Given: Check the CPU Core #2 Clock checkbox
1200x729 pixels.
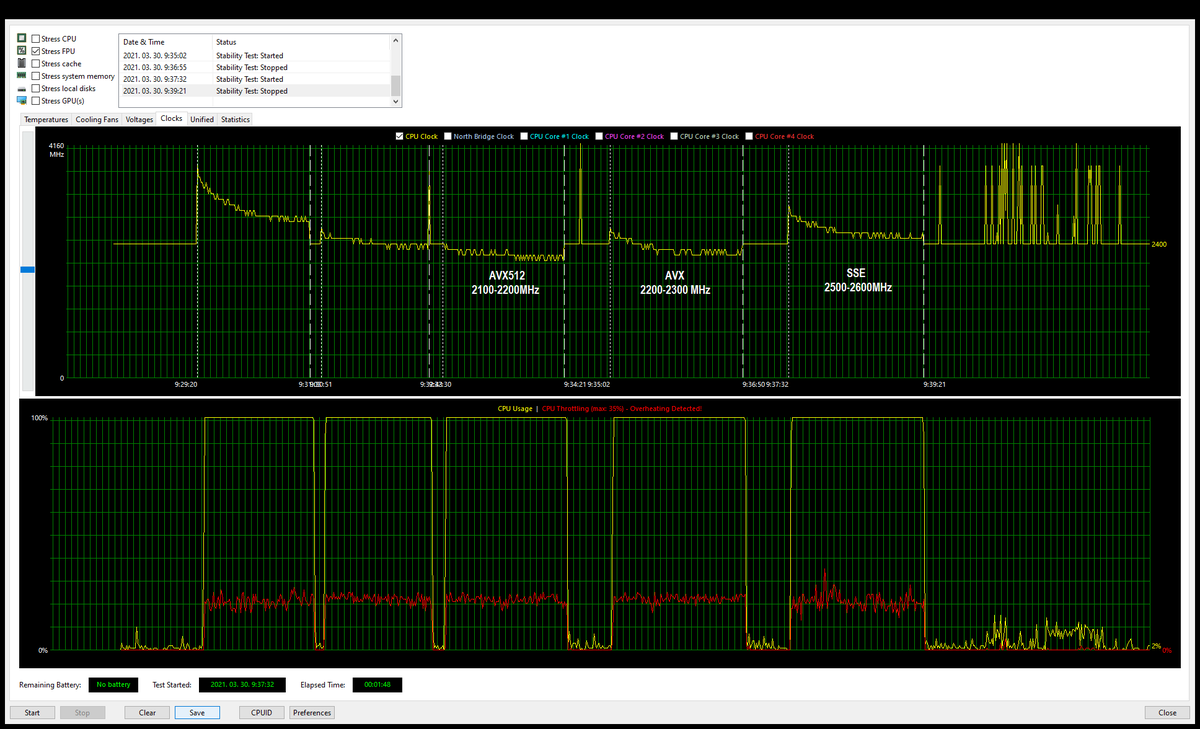Looking at the screenshot, I should 598,136.
